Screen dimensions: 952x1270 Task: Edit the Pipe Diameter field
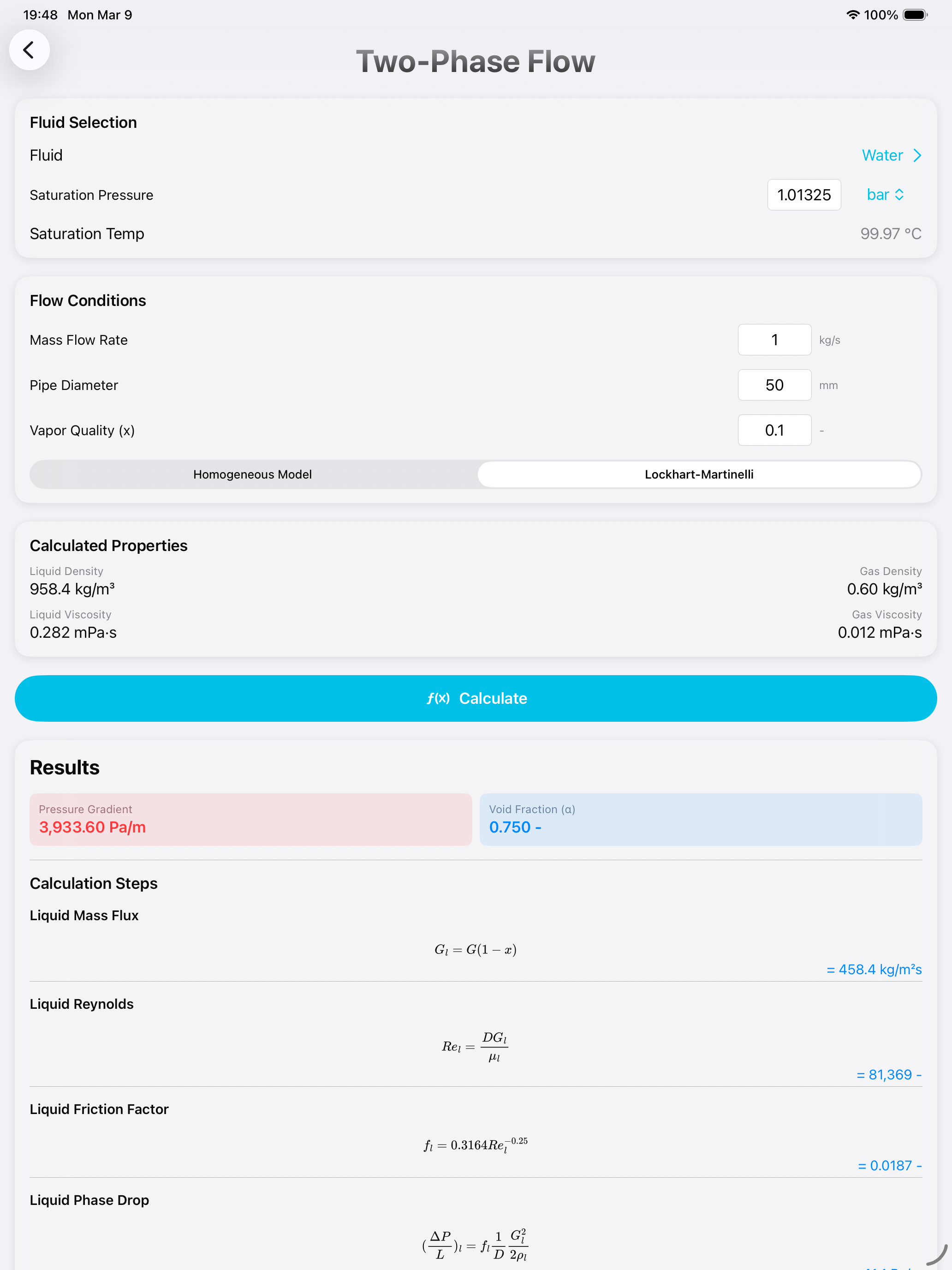774,385
